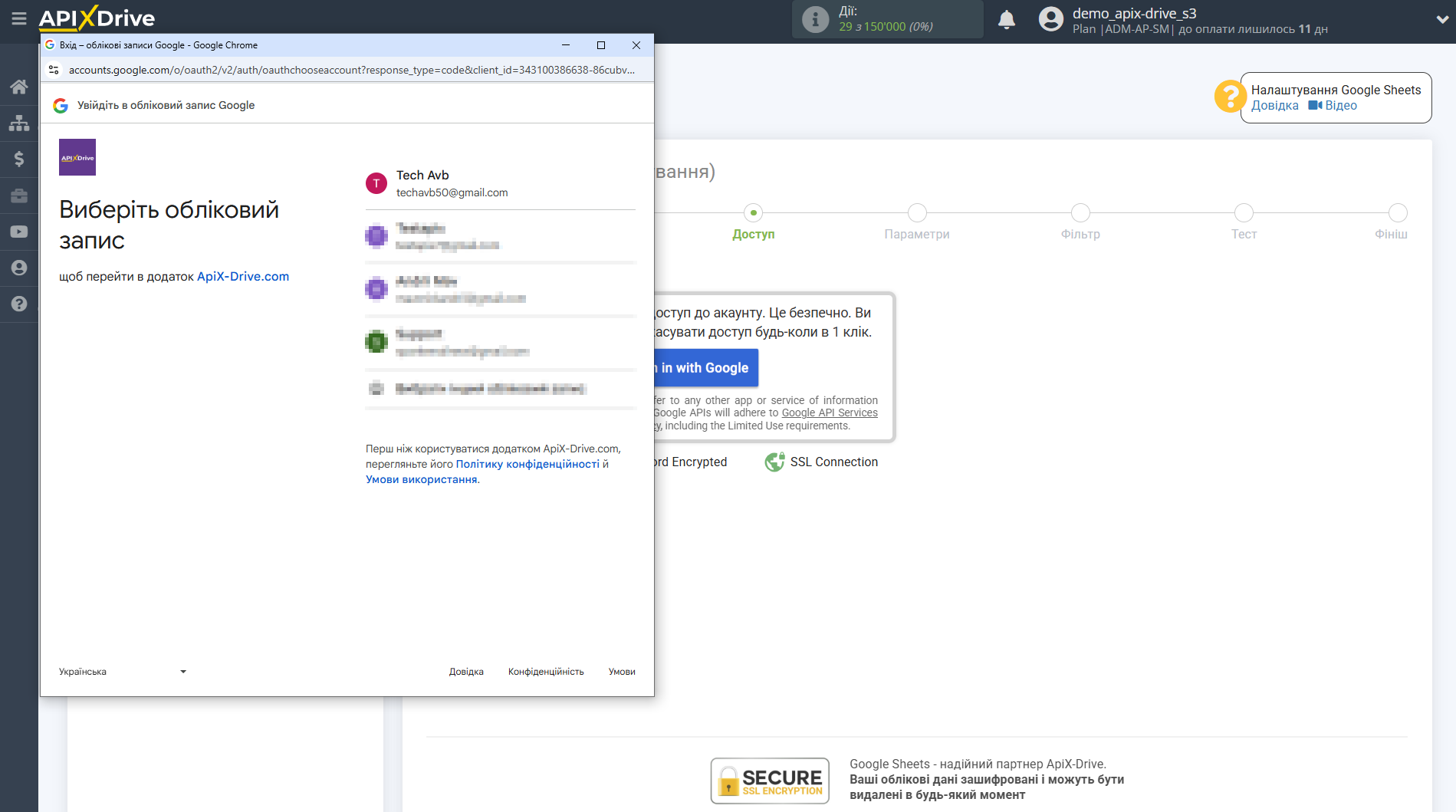
Task: Click the popup URL address bar
Action: coord(351,70)
